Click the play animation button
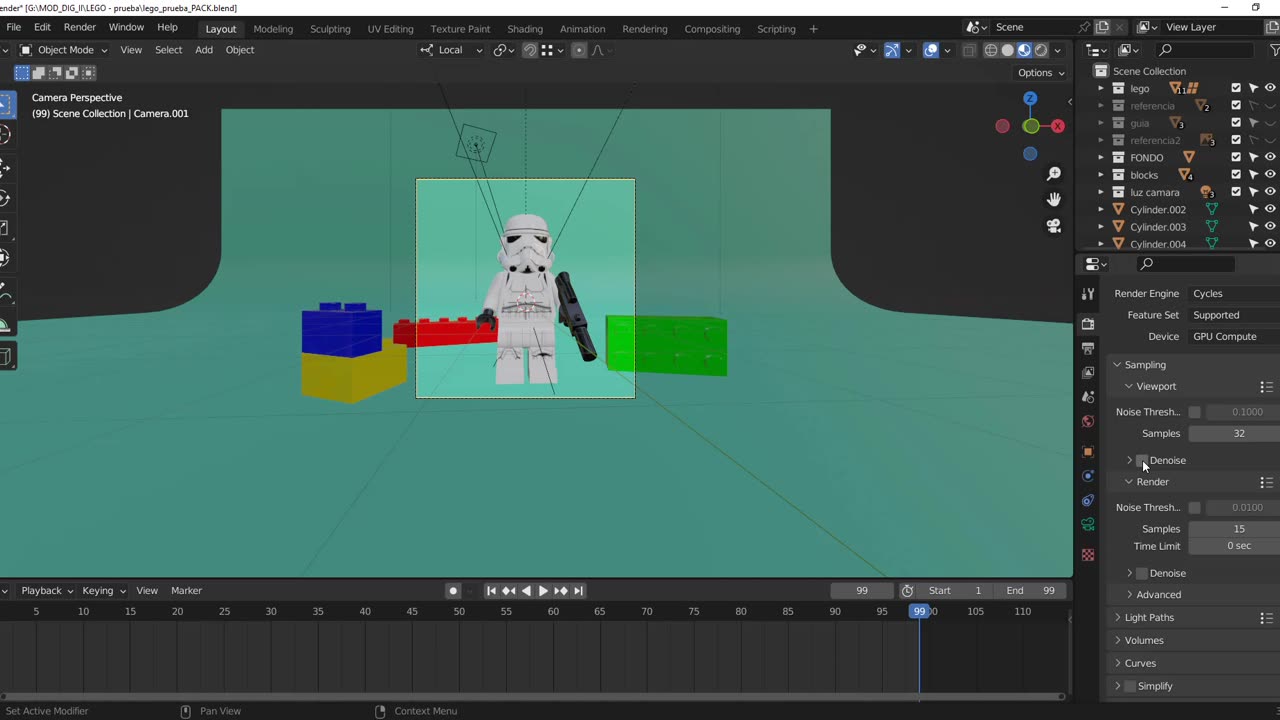Screen dimensions: 1280x720 tap(543, 591)
